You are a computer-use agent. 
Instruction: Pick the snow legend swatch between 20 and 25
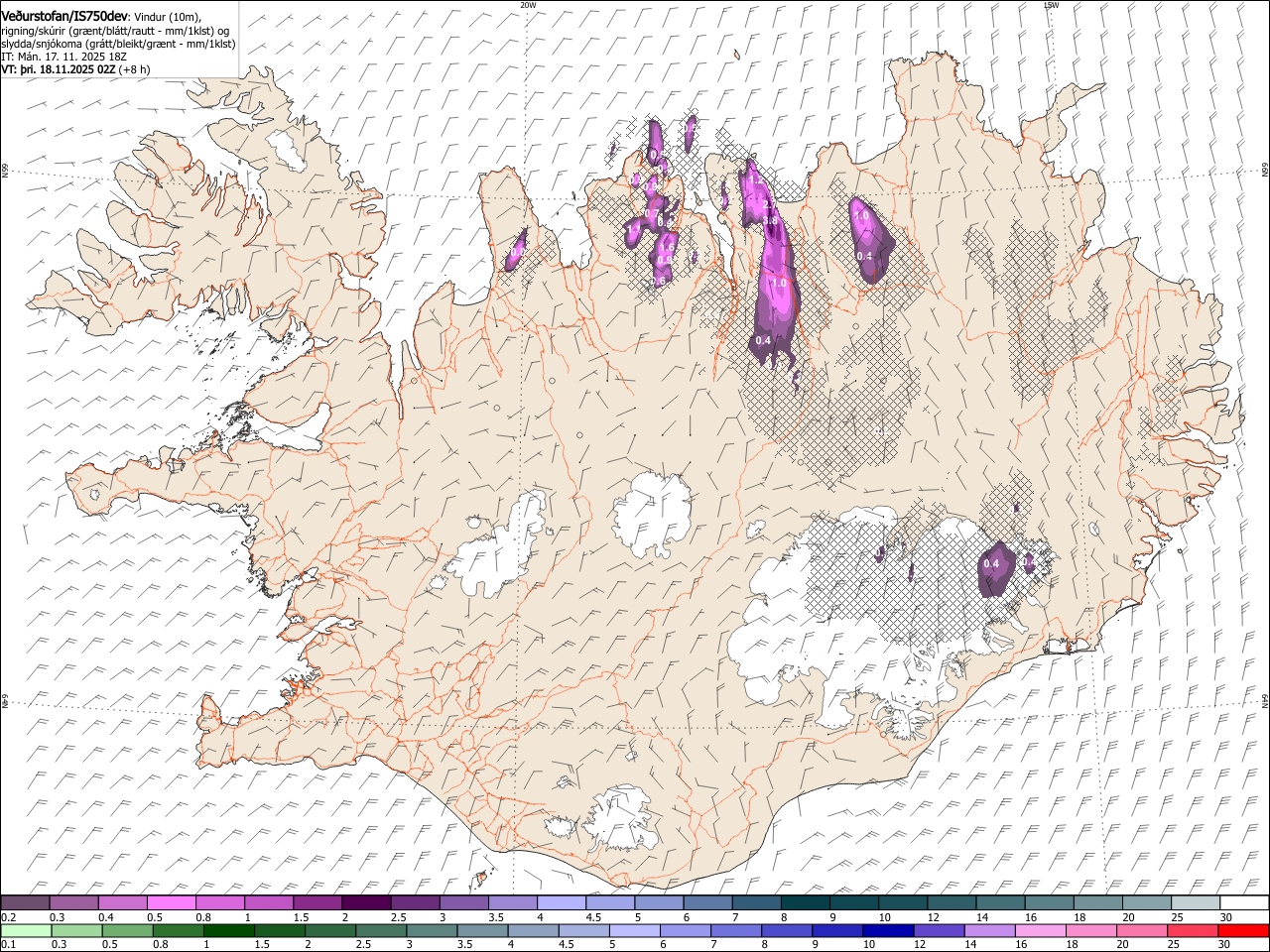click(x=1148, y=902)
